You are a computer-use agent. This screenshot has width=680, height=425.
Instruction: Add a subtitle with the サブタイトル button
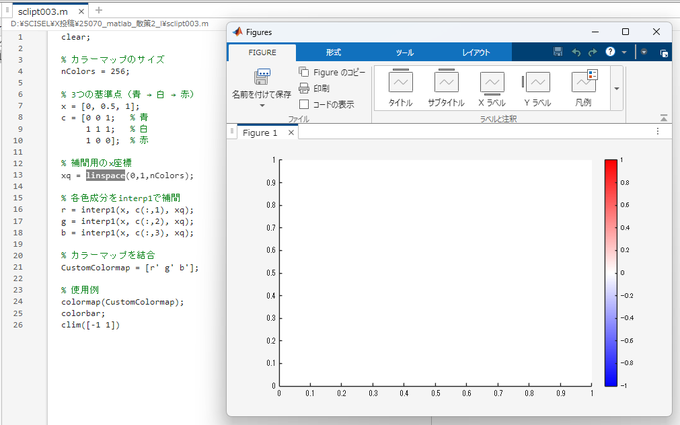pyautogui.click(x=446, y=88)
